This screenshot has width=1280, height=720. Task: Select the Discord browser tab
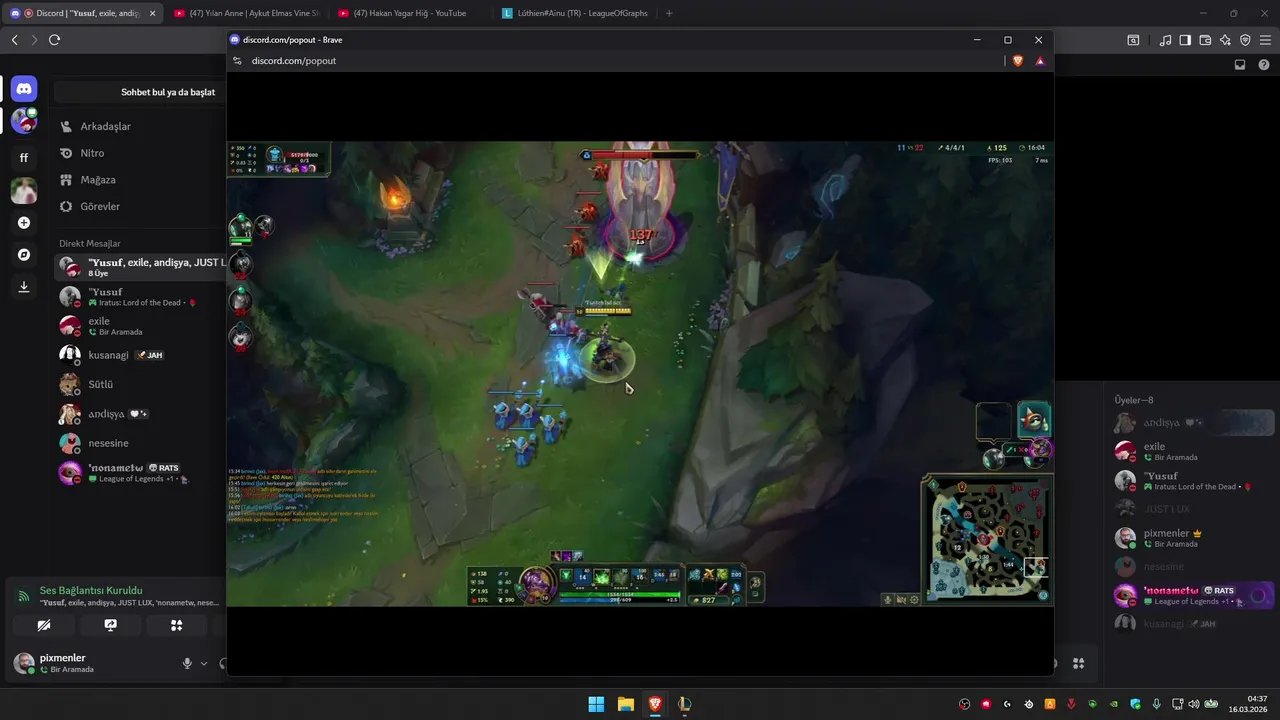coord(83,13)
